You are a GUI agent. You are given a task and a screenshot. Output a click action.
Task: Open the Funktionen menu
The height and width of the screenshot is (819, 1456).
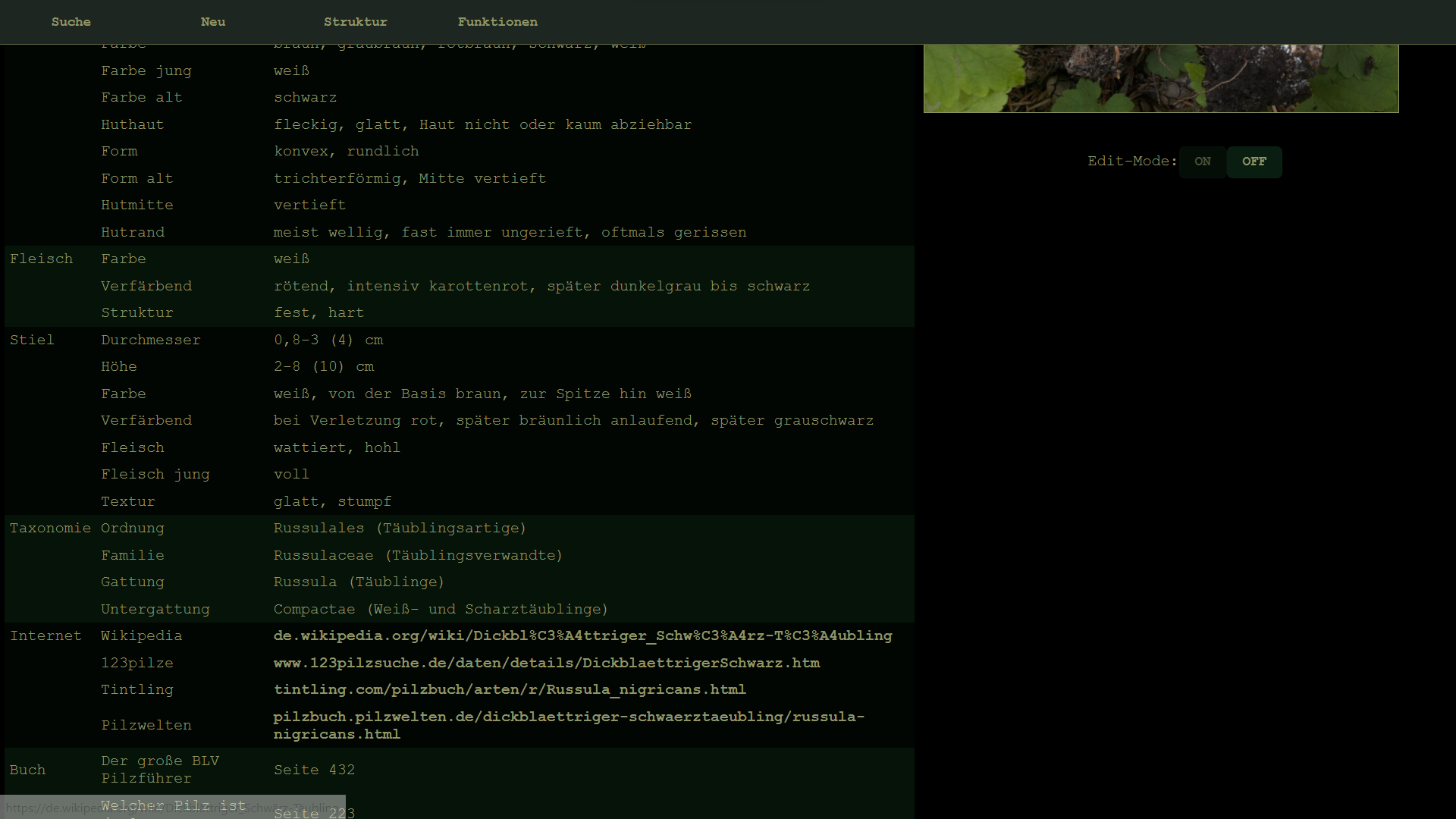[x=497, y=22]
